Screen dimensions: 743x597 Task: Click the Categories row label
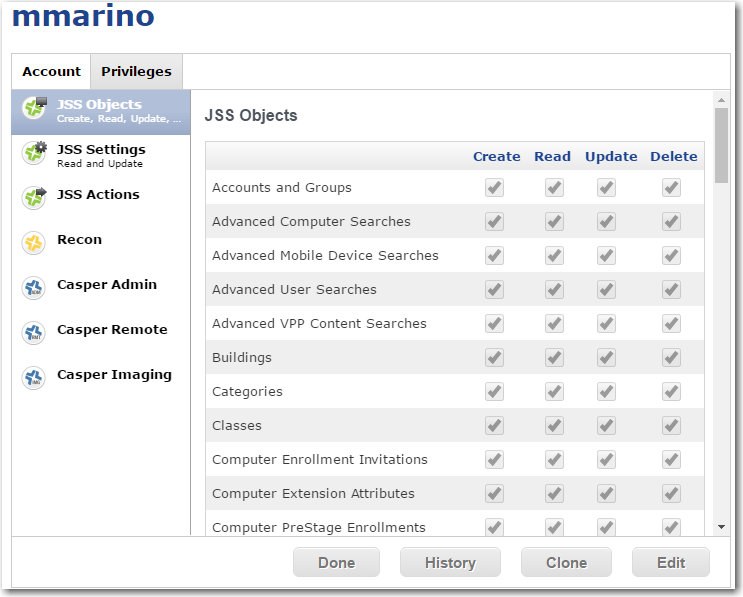(247, 392)
